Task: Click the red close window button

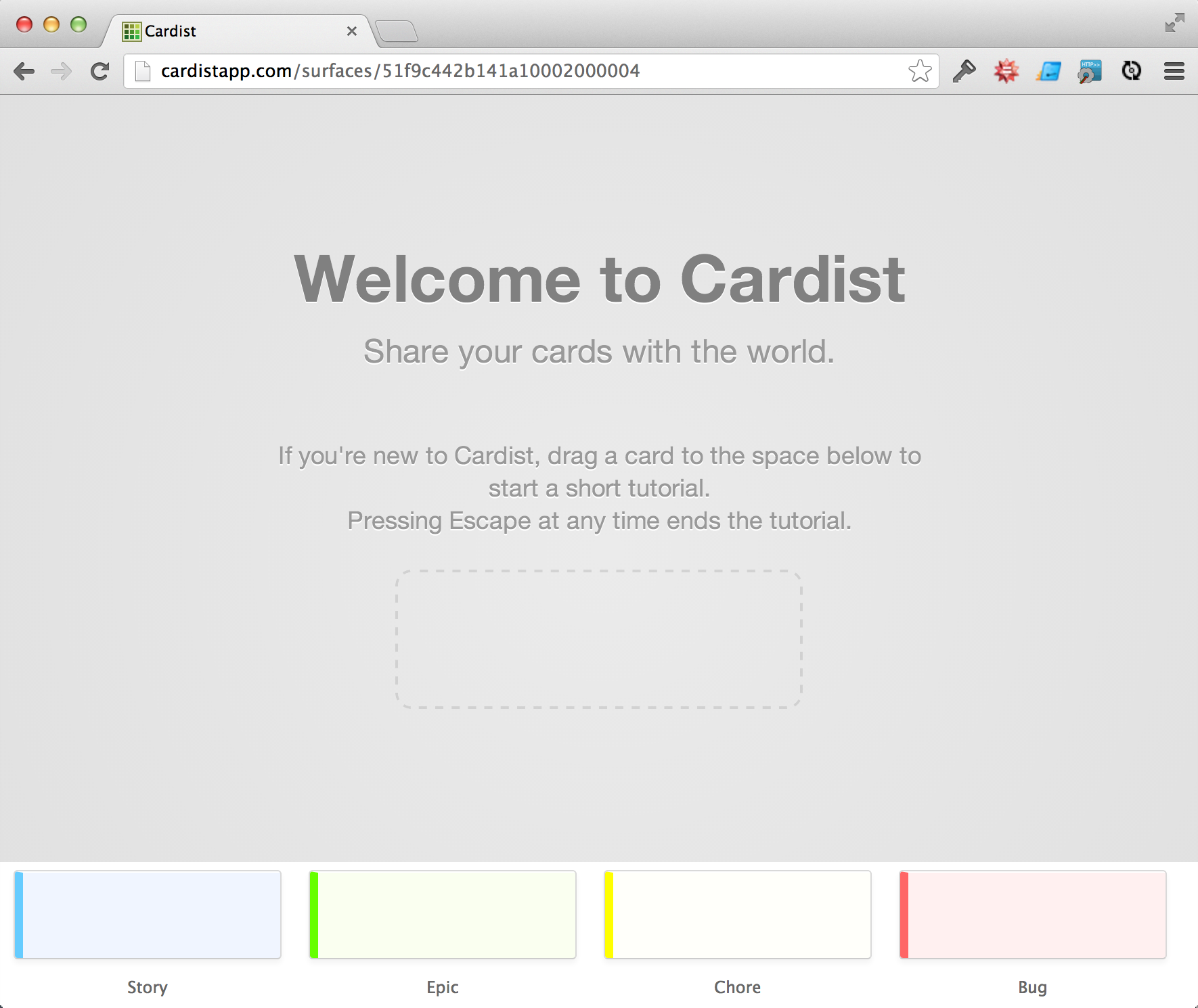Action: [x=24, y=24]
